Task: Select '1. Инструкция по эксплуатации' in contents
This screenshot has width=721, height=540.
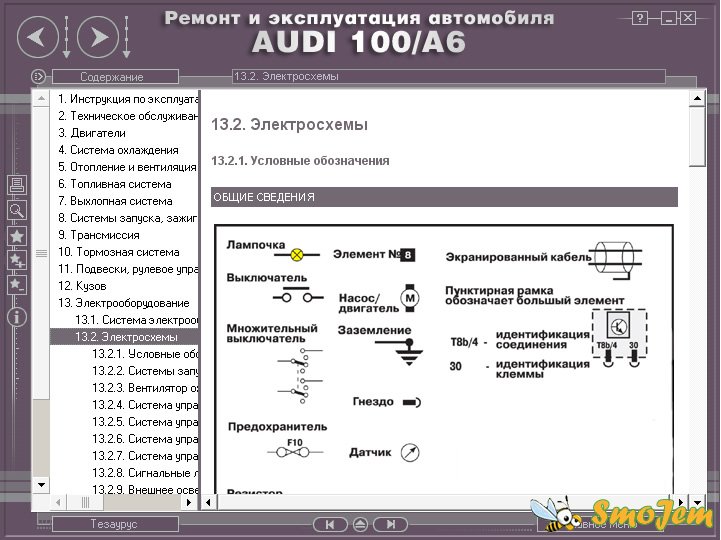Action: tap(128, 99)
